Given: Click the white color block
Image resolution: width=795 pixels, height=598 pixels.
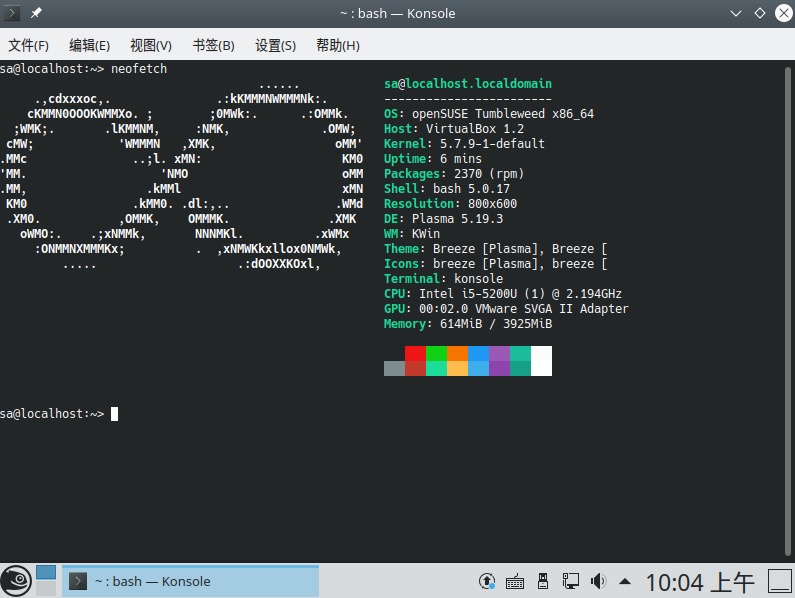Looking at the screenshot, I should tap(541, 361).
